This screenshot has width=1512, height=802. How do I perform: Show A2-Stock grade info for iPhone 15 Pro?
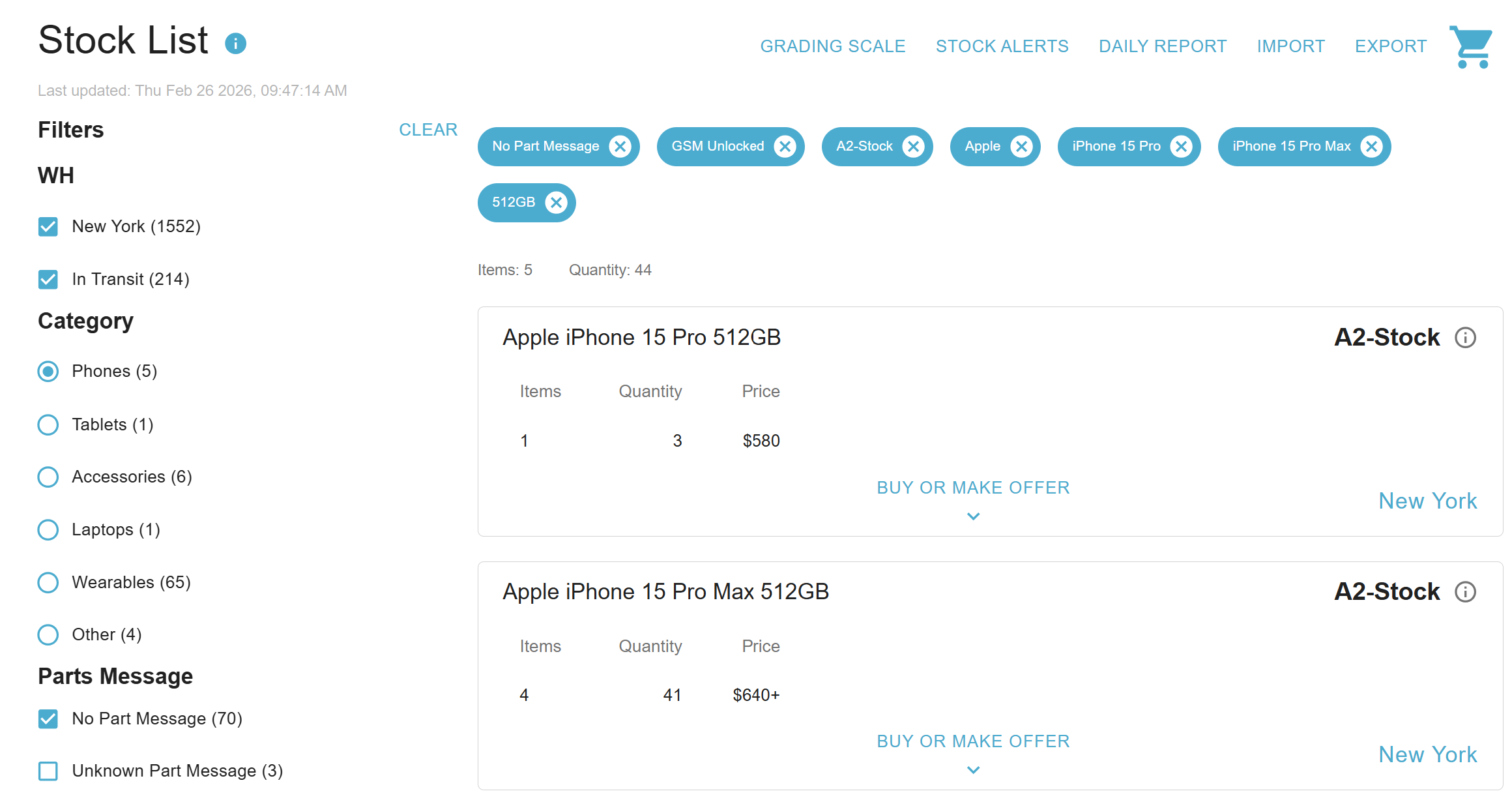pyautogui.click(x=1465, y=338)
